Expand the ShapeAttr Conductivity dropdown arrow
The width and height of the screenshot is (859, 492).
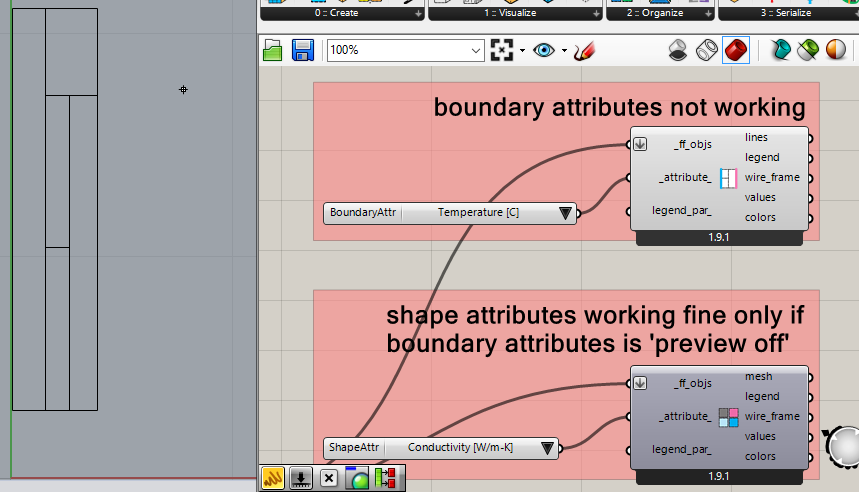(x=548, y=449)
